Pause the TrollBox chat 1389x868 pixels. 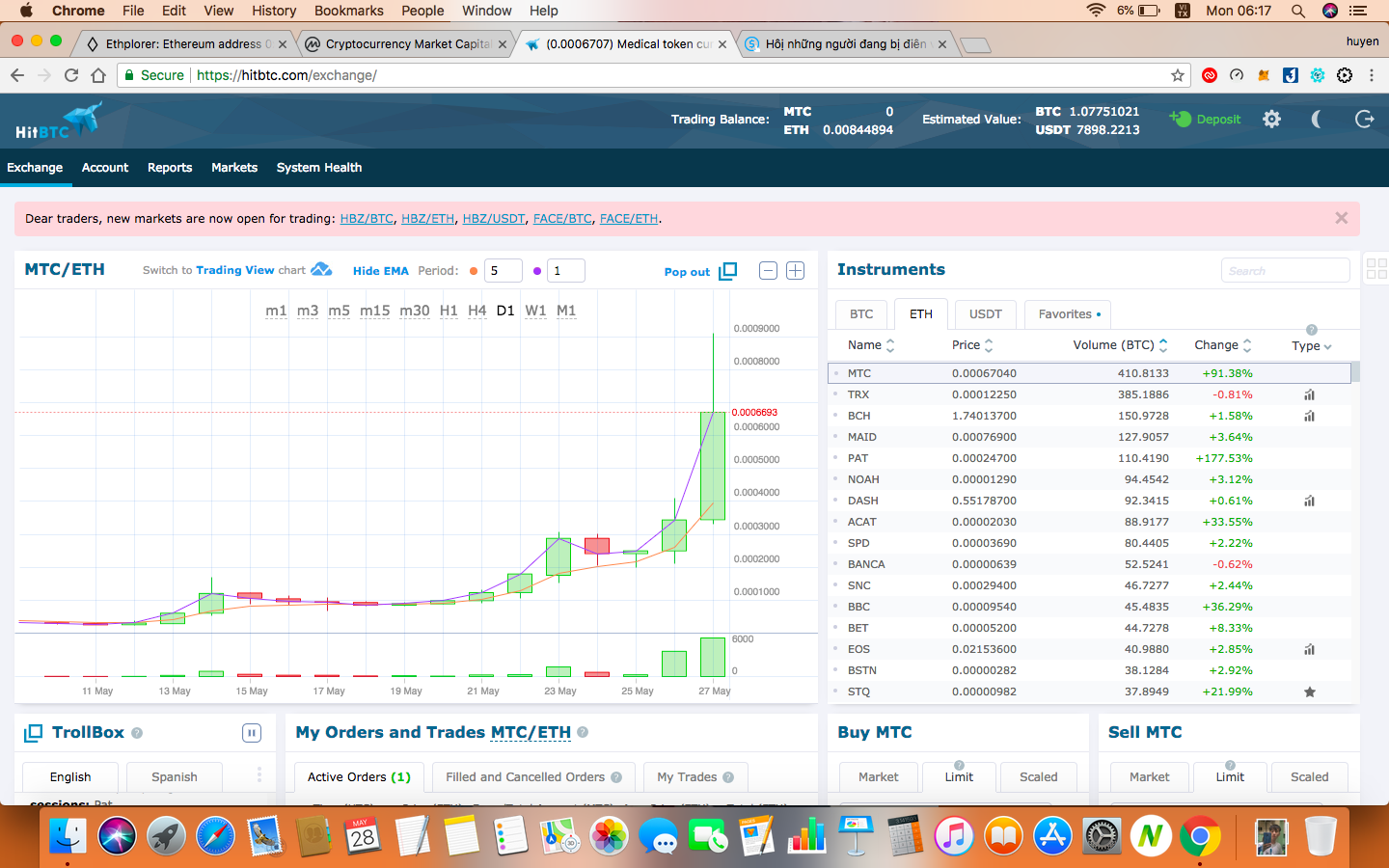pos(251,733)
